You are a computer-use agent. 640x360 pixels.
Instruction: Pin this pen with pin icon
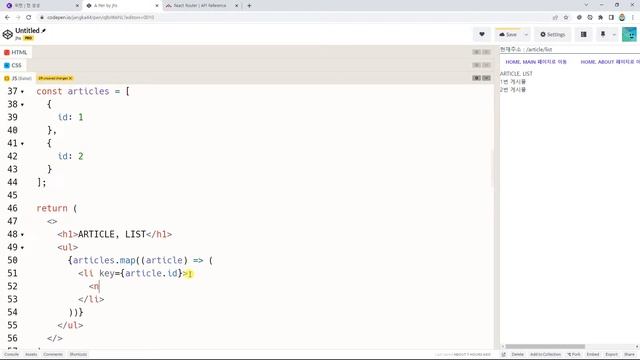tap(603, 35)
